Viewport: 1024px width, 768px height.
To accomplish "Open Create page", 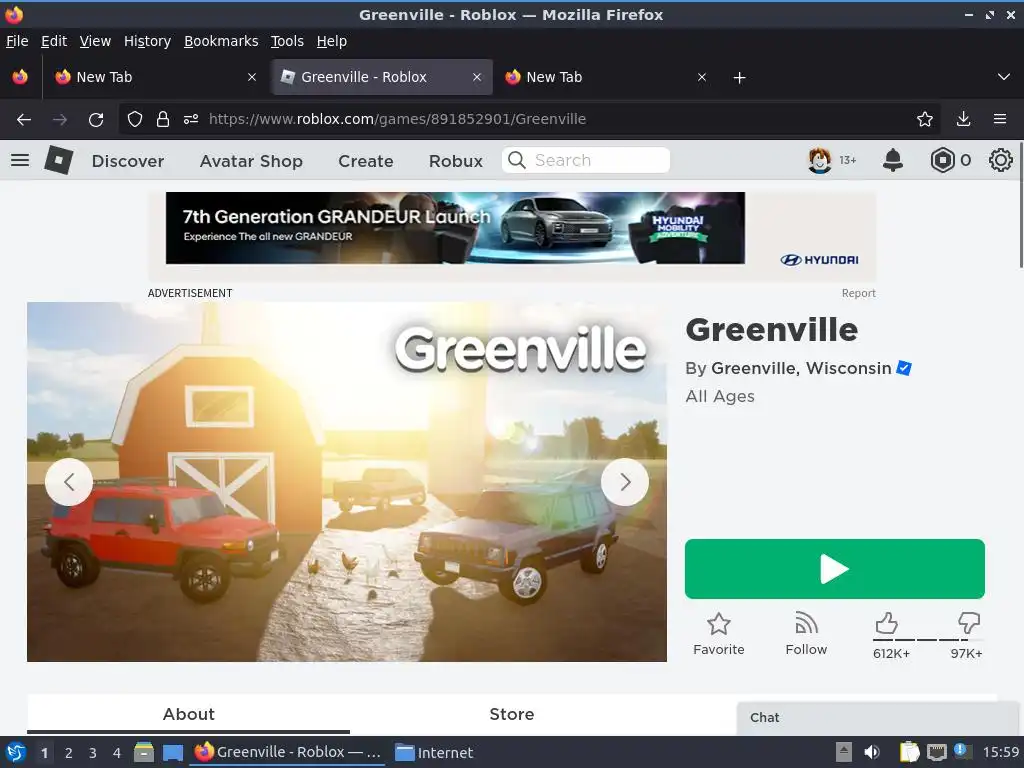I will pyautogui.click(x=366, y=161).
